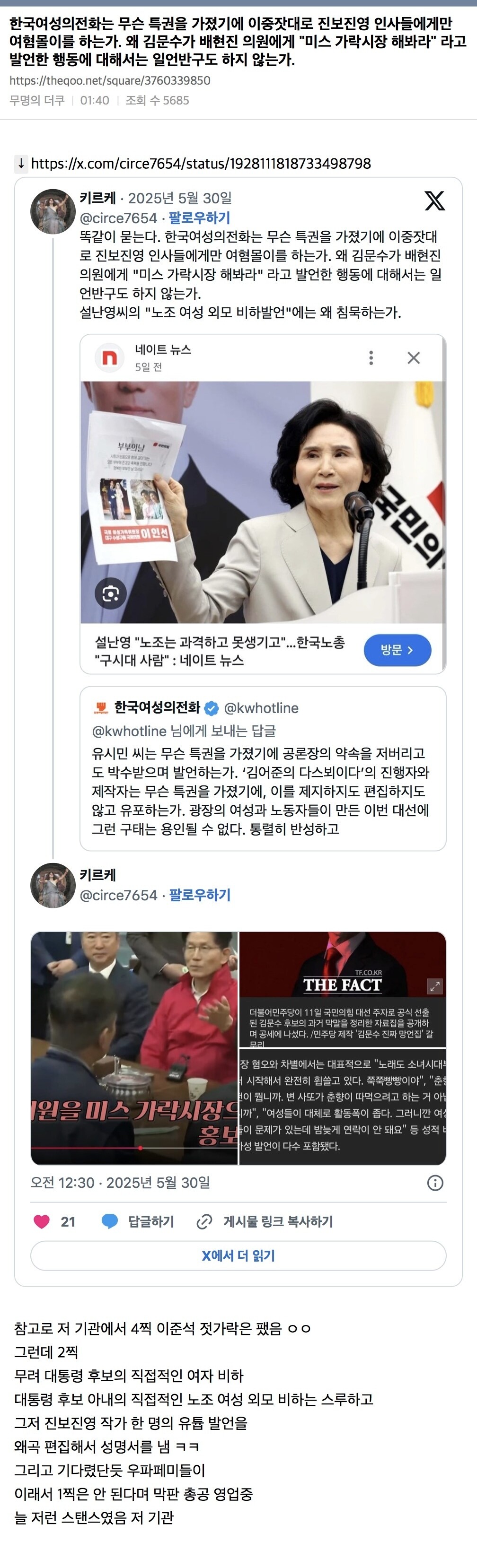Click the info circle icon beside tweet date
This screenshot has width=477, height=1568.
435,1183
